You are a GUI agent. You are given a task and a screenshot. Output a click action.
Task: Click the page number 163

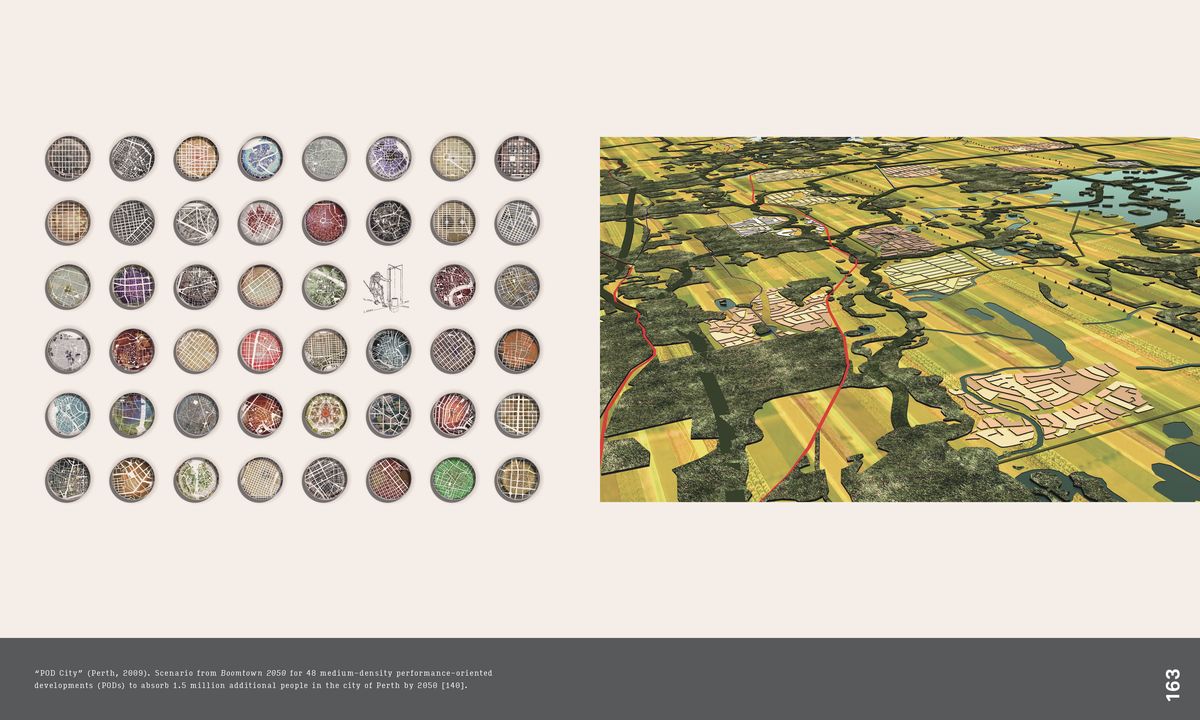click(1172, 685)
